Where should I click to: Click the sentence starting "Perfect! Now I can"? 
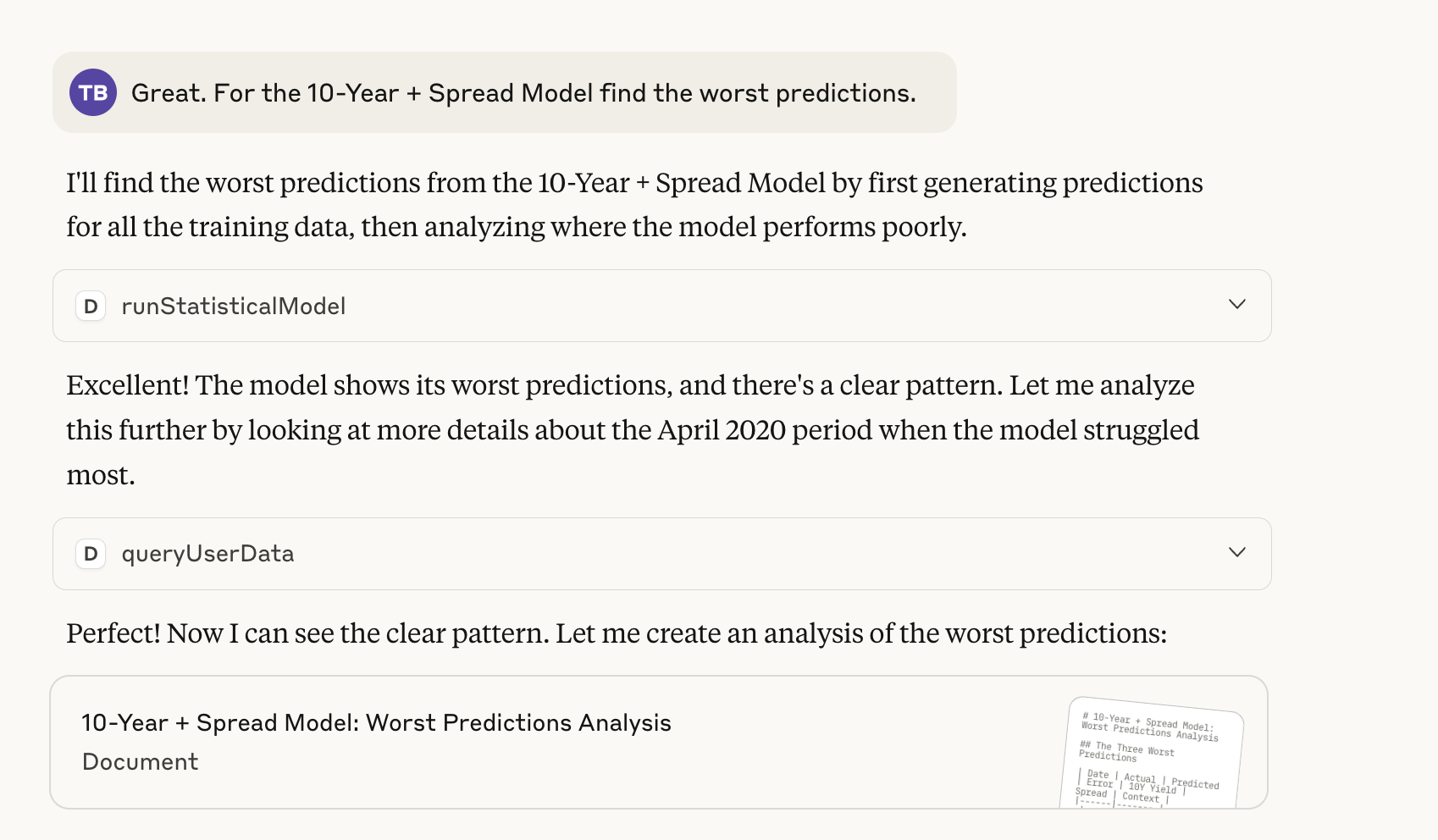click(x=616, y=633)
